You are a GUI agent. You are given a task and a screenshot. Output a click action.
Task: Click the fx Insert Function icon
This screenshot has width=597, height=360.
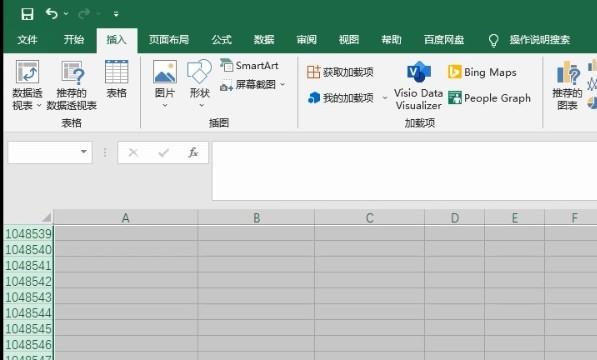click(x=193, y=153)
